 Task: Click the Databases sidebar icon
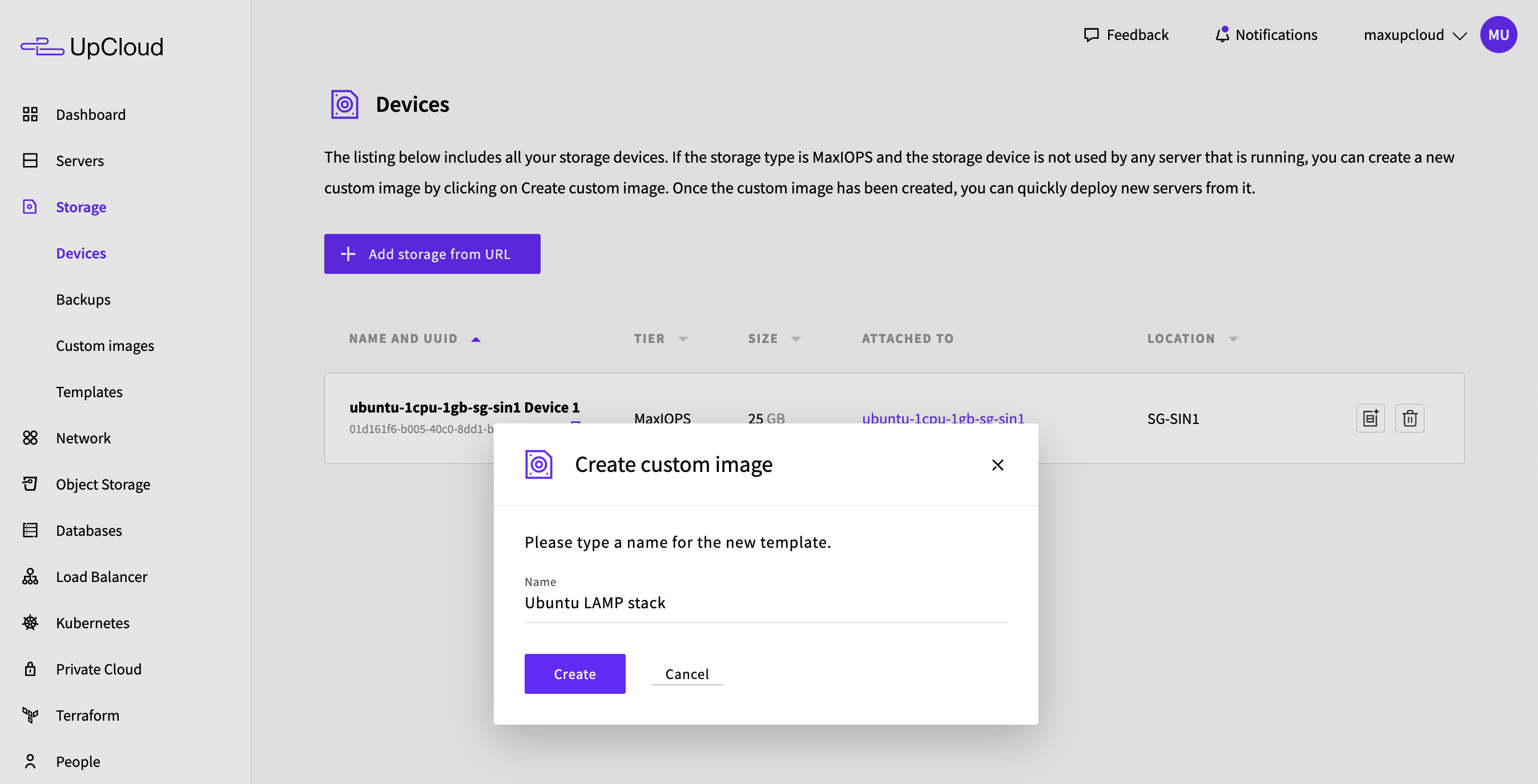[x=30, y=531]
